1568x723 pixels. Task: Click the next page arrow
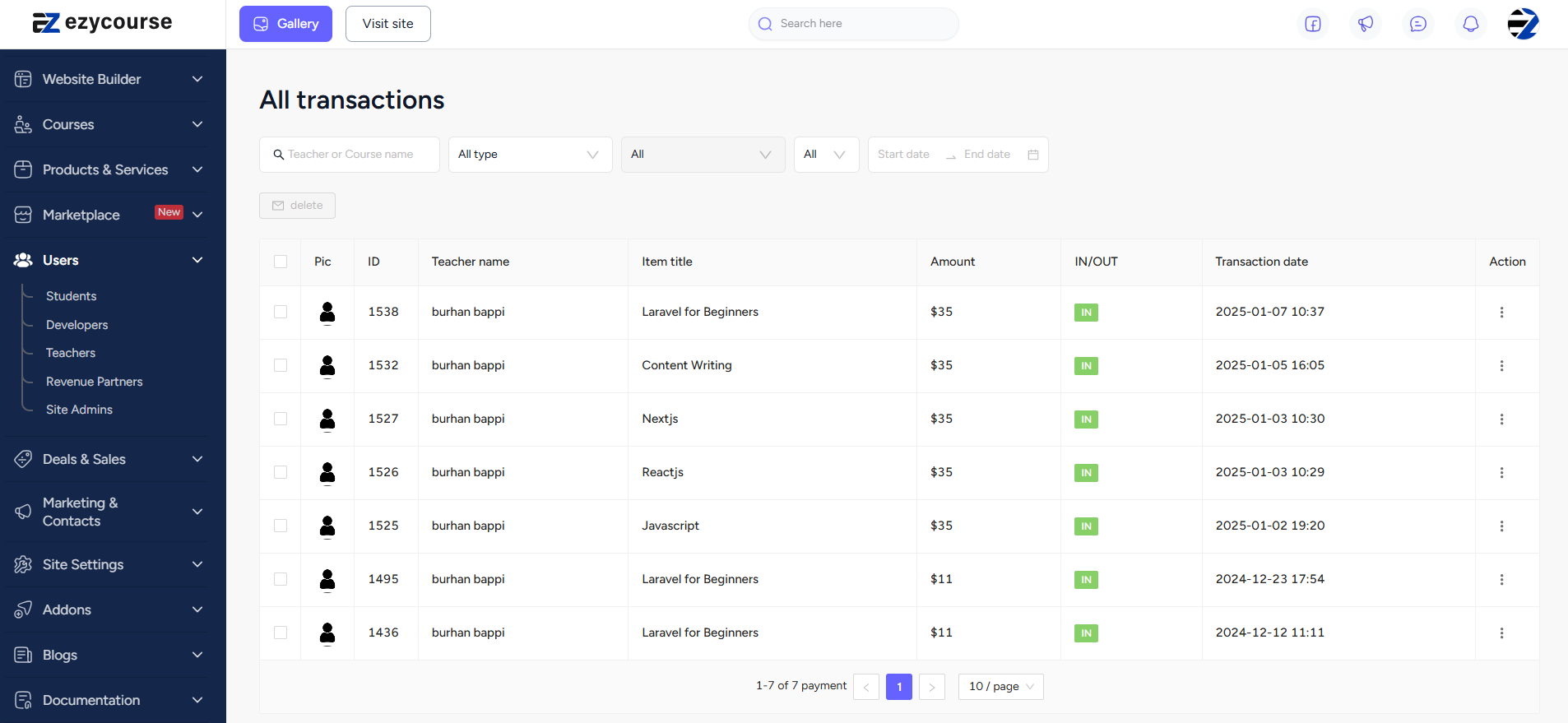(x=932, y=687)
